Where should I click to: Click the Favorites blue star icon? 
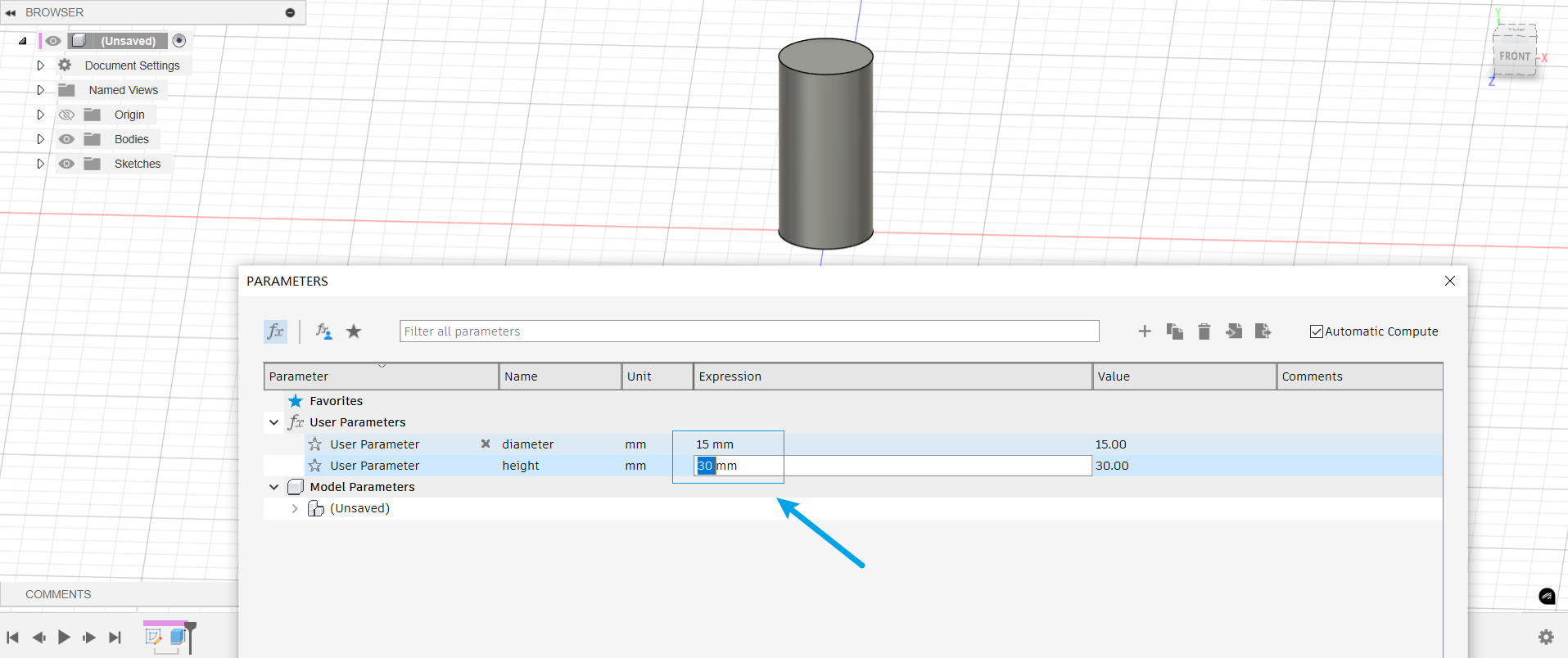(296, 401)
